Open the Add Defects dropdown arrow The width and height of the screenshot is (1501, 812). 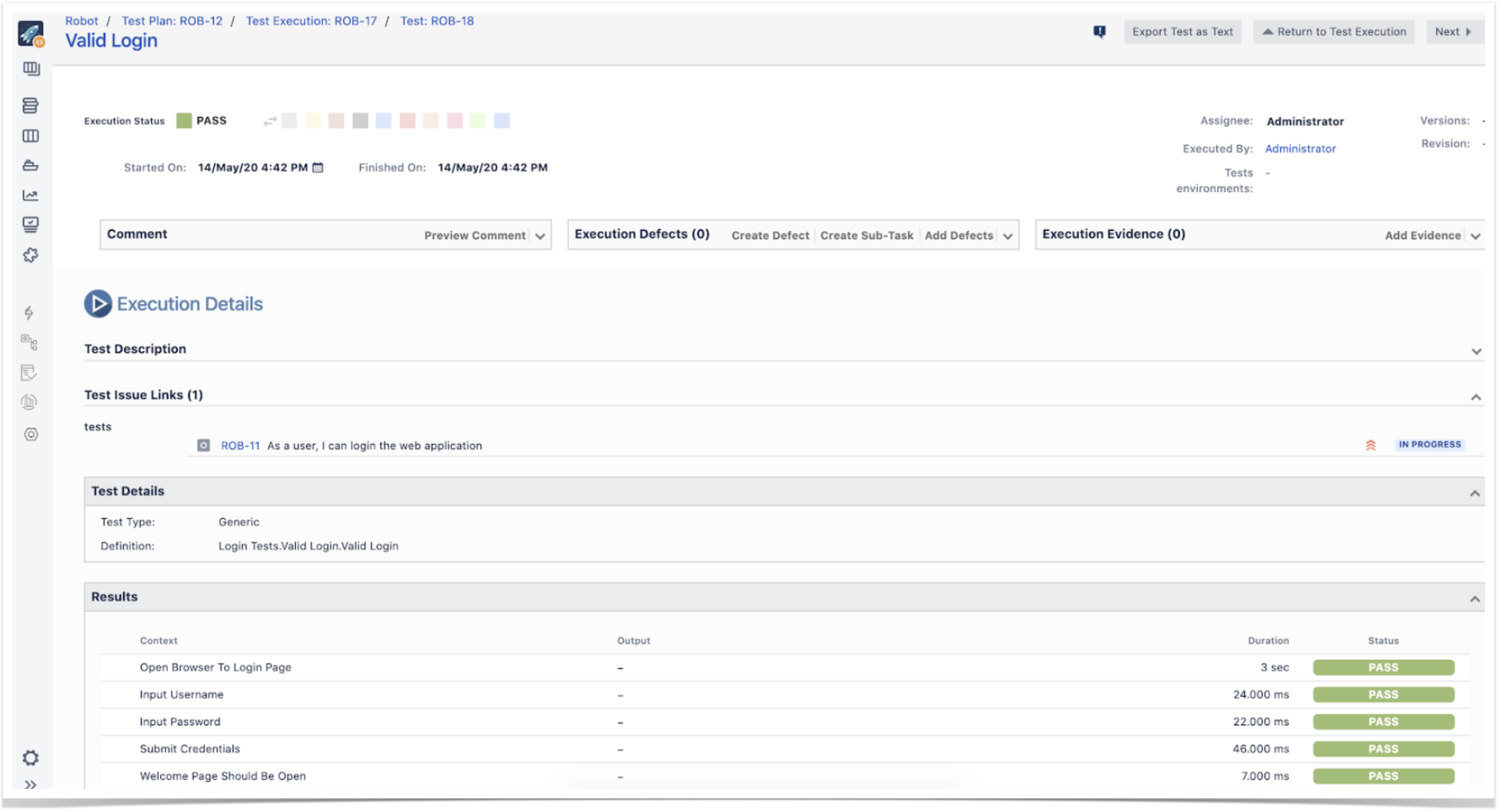pyautogui.click(x=1008, y=236)
